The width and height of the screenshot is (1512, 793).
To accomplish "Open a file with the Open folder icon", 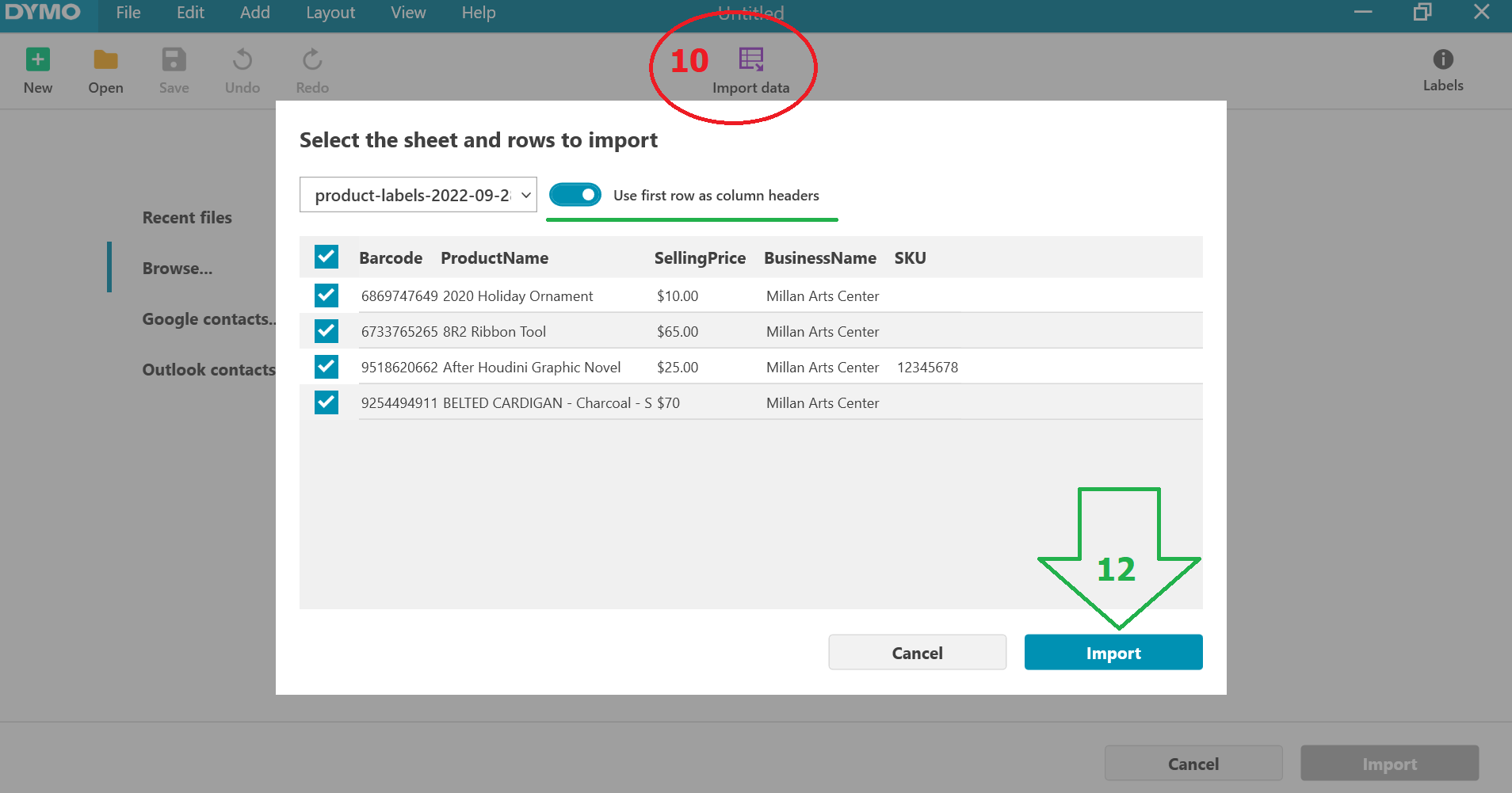I will [105, 60].
